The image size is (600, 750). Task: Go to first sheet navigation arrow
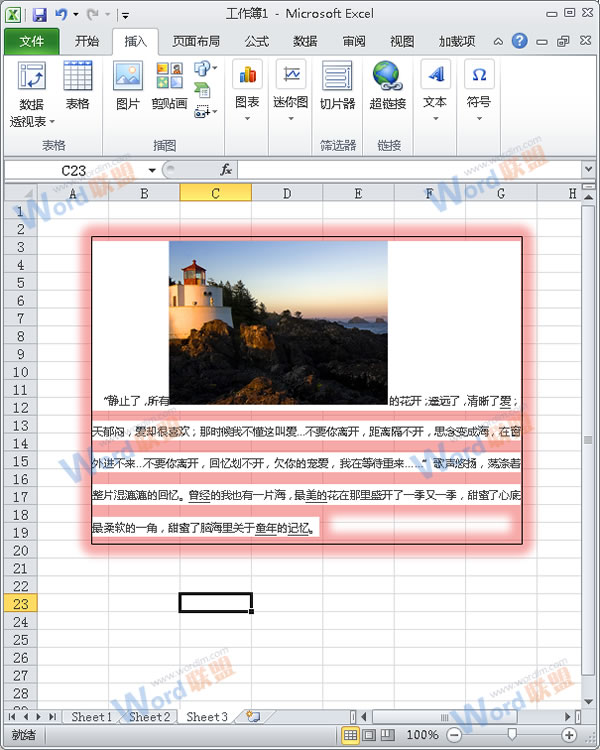pyautogui.click(x=12, y=717)
